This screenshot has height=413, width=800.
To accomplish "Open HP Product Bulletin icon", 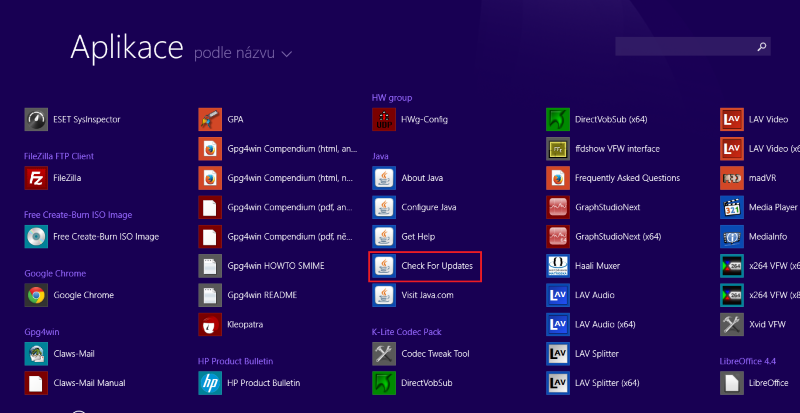I will pos(210,383).
